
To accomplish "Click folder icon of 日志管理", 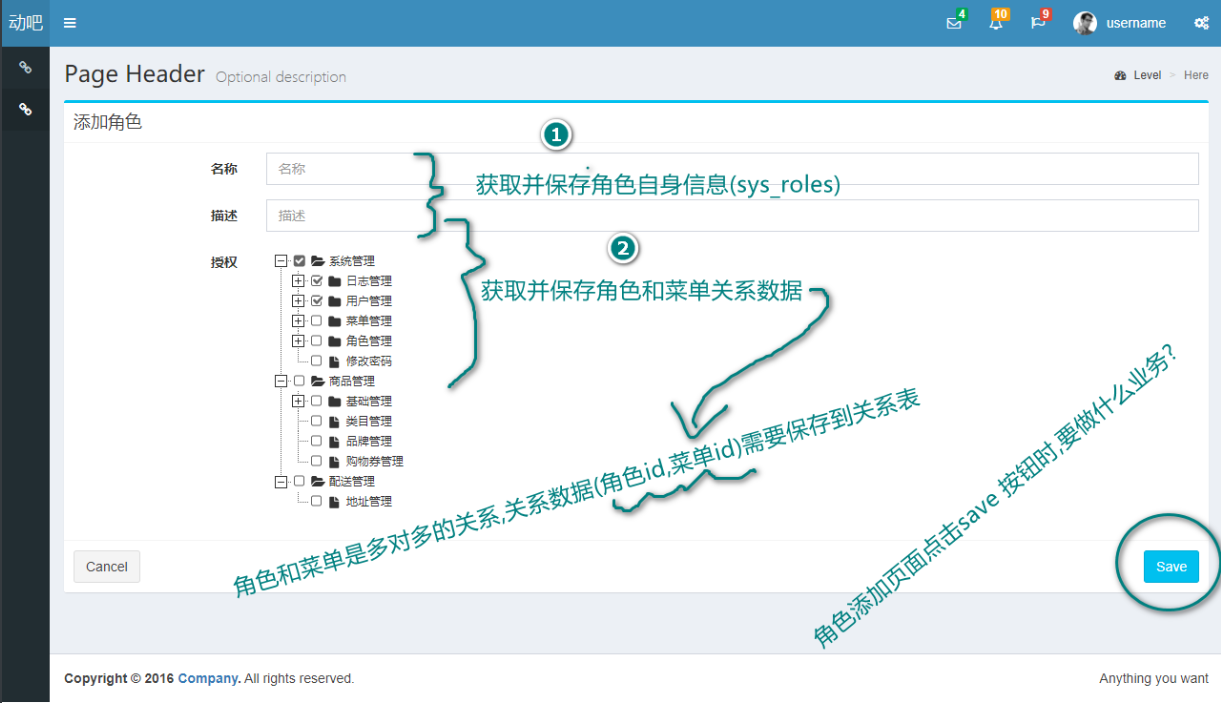I will click(x=335, y=281).
